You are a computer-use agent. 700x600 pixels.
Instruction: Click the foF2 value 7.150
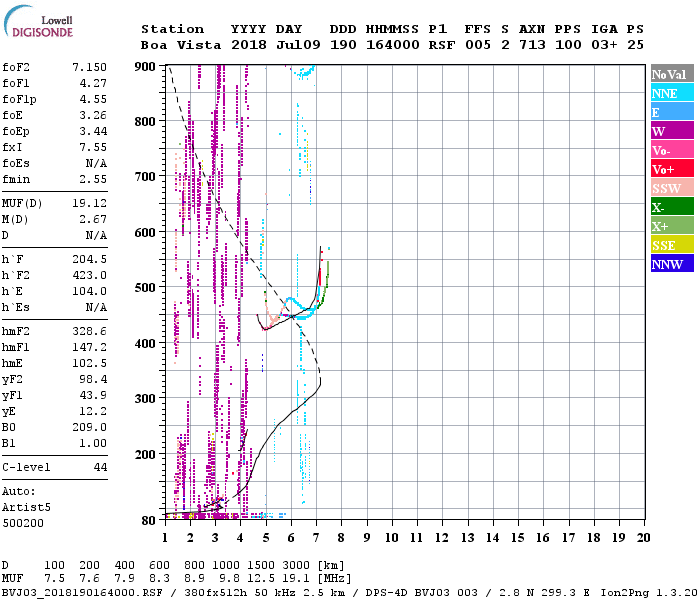(x=89, y=67)
